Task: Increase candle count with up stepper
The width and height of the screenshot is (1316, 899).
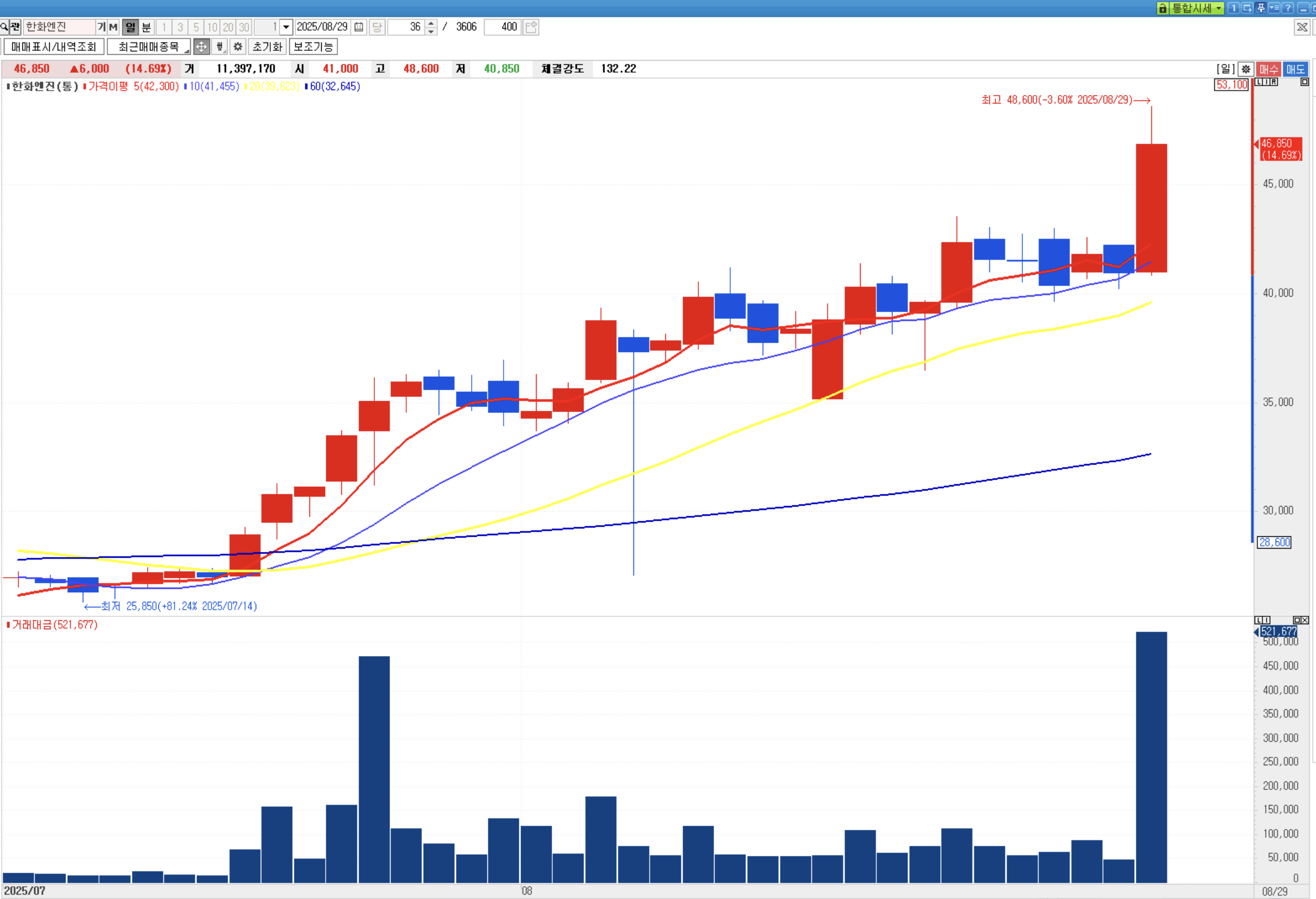Action: pyautogui.click(x=431, y=23)
